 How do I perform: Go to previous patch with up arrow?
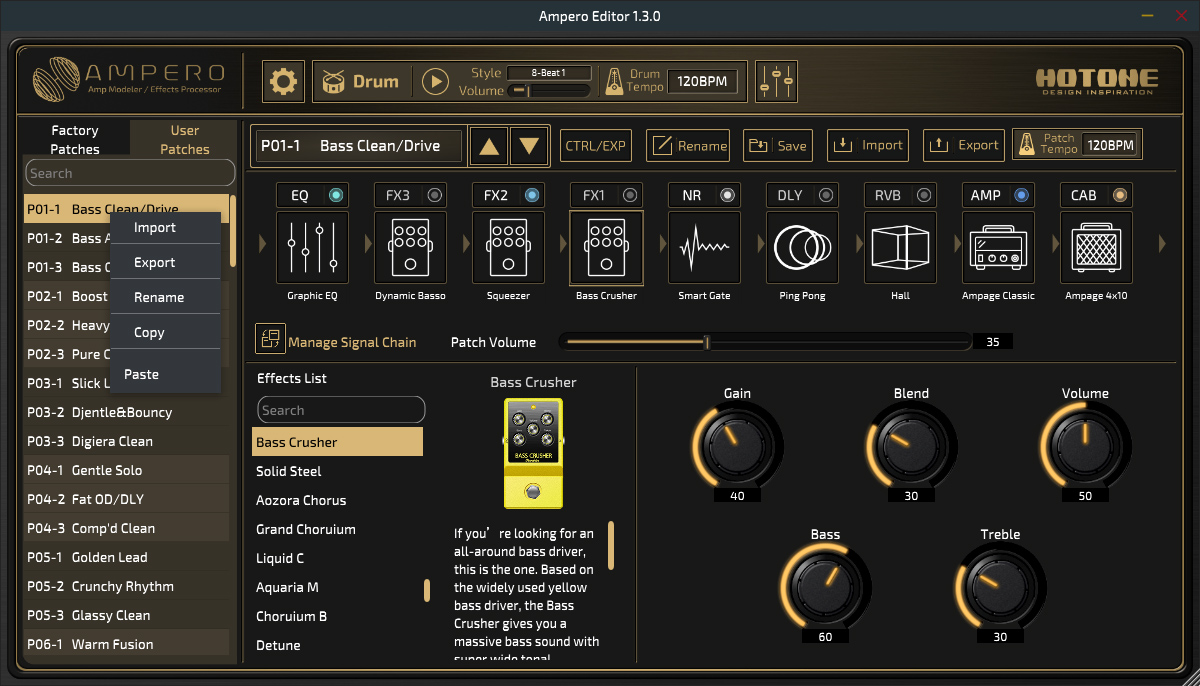click(x=489, y=146)
